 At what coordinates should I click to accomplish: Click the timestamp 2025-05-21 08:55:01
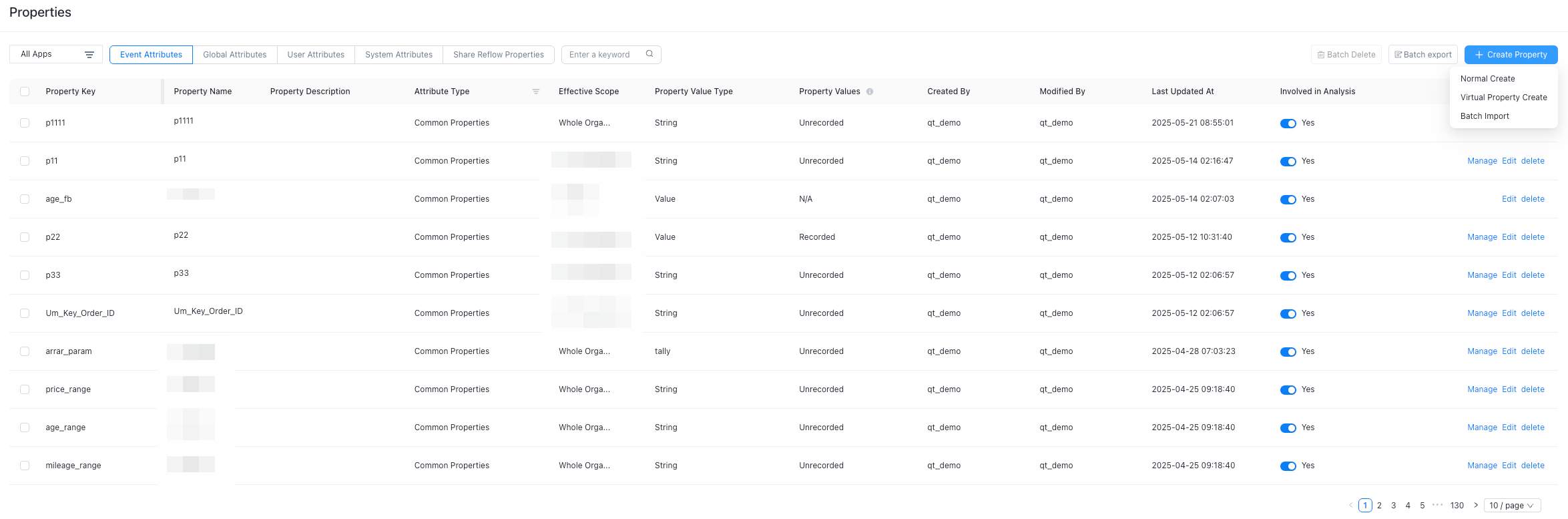tap(1192, 123)
